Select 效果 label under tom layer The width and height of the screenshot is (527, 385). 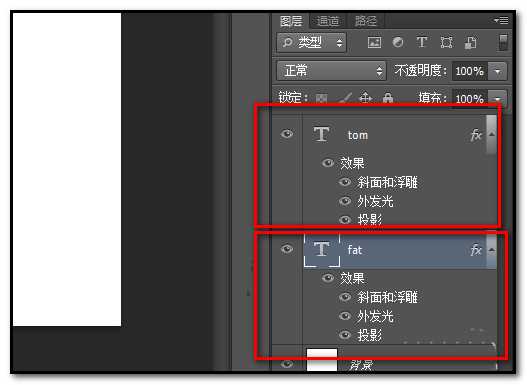point(352,163)
